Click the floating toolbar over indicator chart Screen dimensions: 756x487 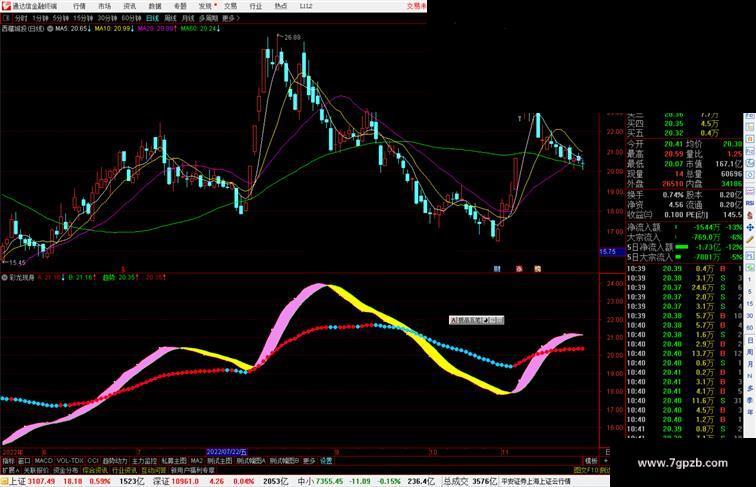tap(476, 320)
